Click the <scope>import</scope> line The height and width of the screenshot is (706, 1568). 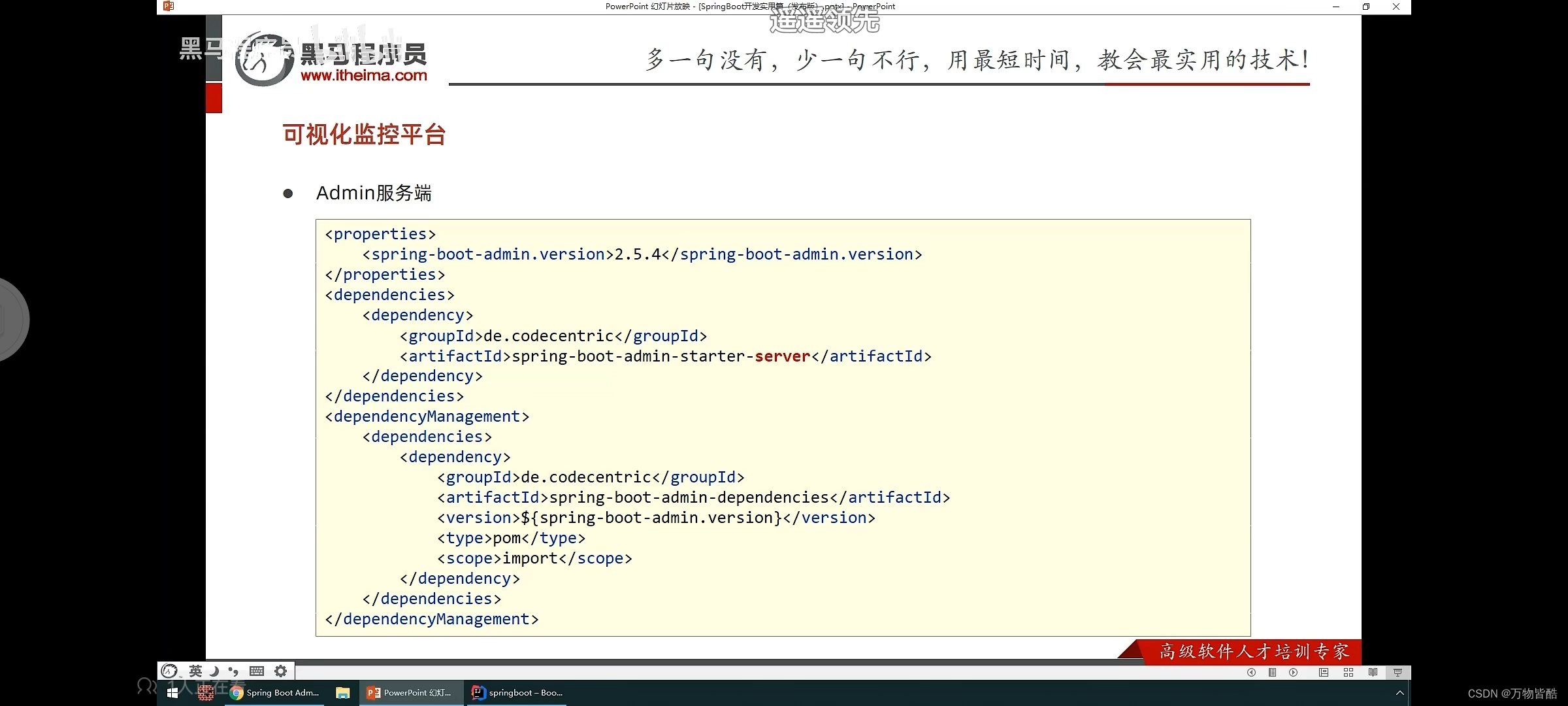pos(534,558)
